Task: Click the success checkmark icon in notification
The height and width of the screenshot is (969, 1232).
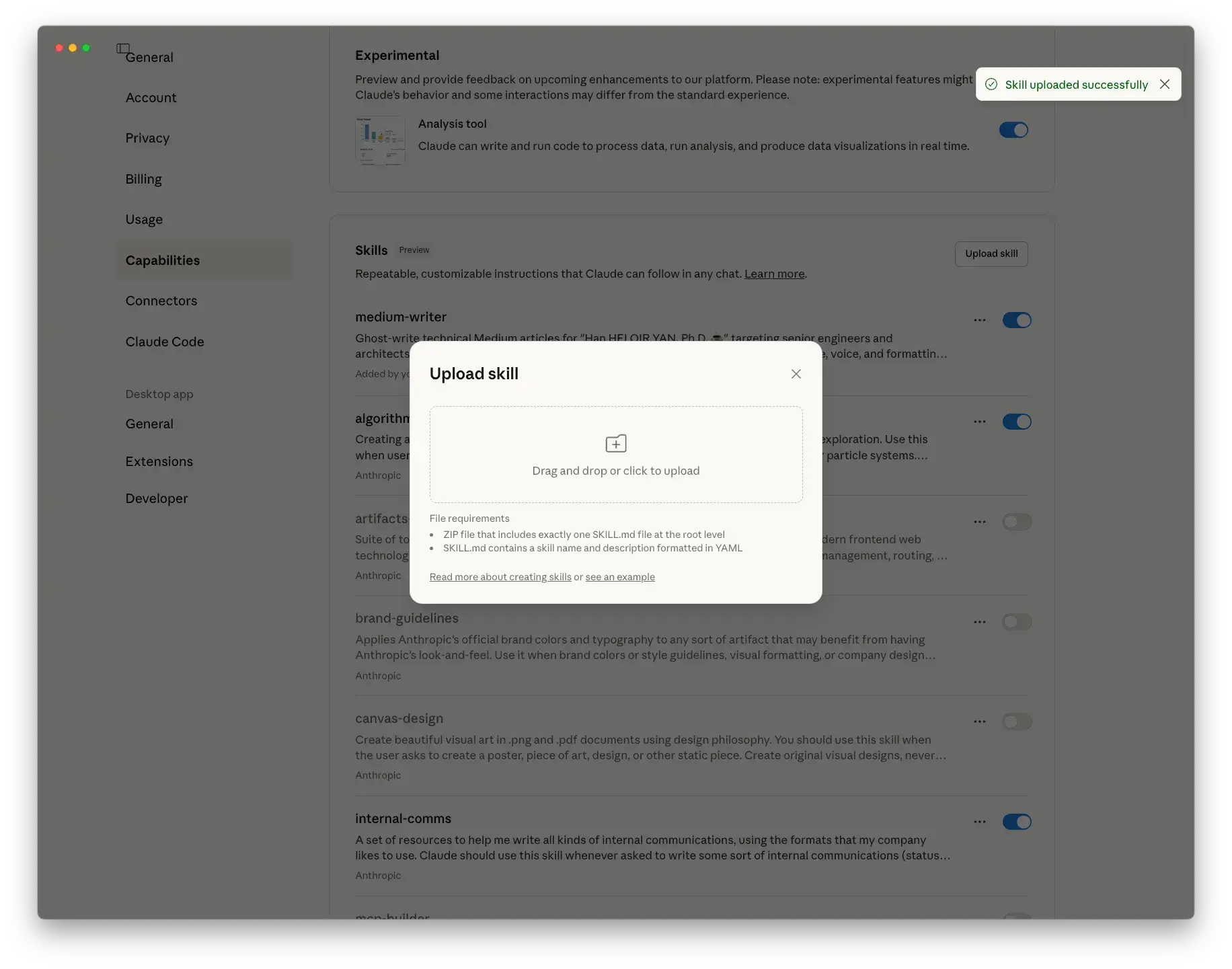Action: pyautogui.click(x=991, y=84)
